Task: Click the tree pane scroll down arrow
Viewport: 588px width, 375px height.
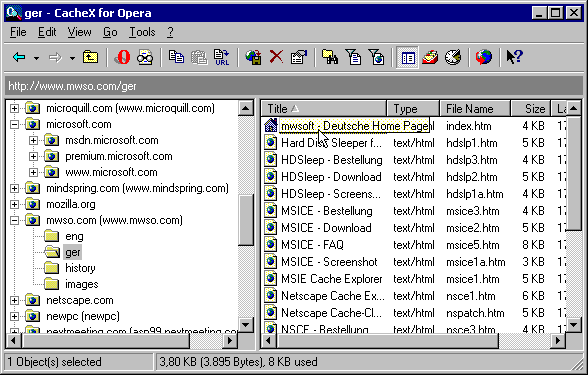Action: [x=246, y=325]
